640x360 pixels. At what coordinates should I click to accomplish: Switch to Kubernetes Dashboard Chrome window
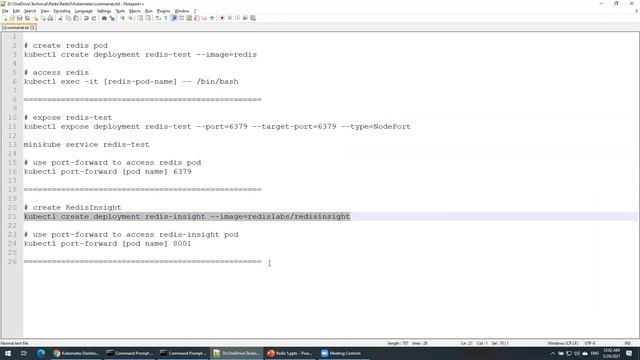click(x=76, y=353)
